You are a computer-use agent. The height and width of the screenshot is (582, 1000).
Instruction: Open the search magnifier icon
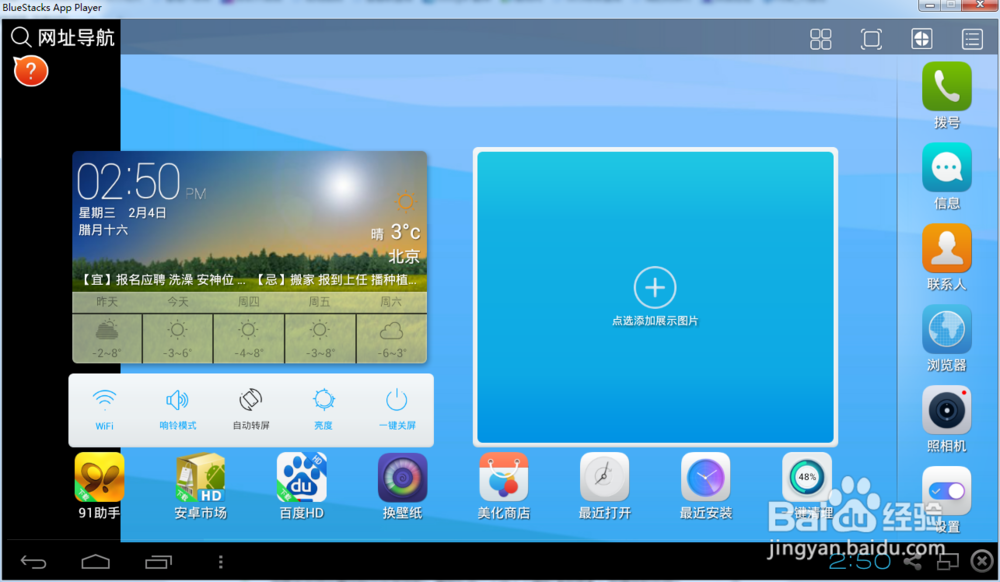(x=20, y=37)
